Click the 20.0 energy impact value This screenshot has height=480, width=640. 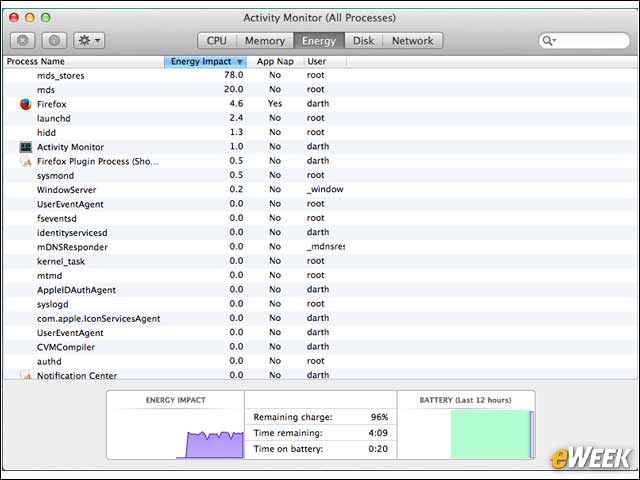coord(233,89)
